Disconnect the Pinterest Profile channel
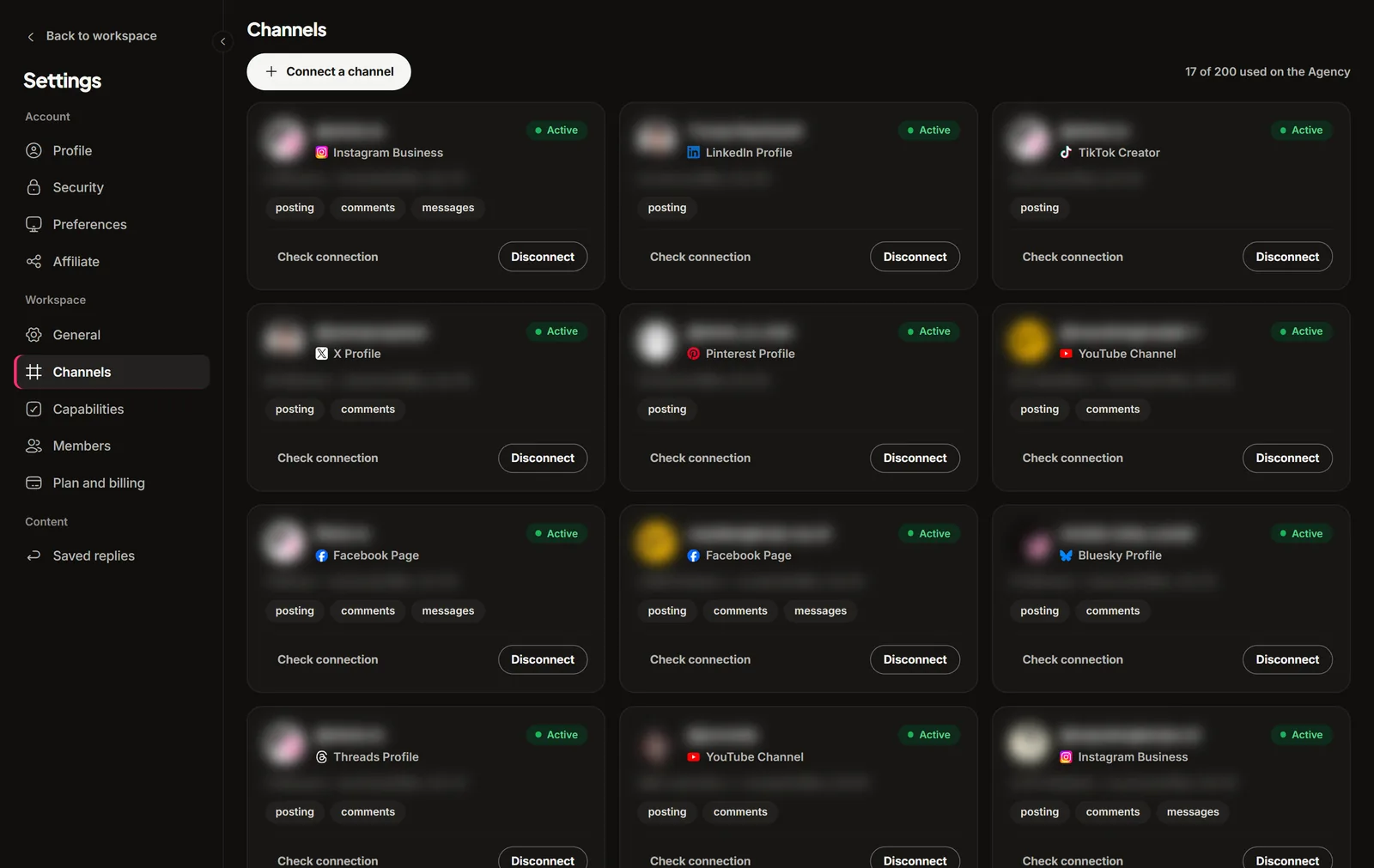 [915, 458]
